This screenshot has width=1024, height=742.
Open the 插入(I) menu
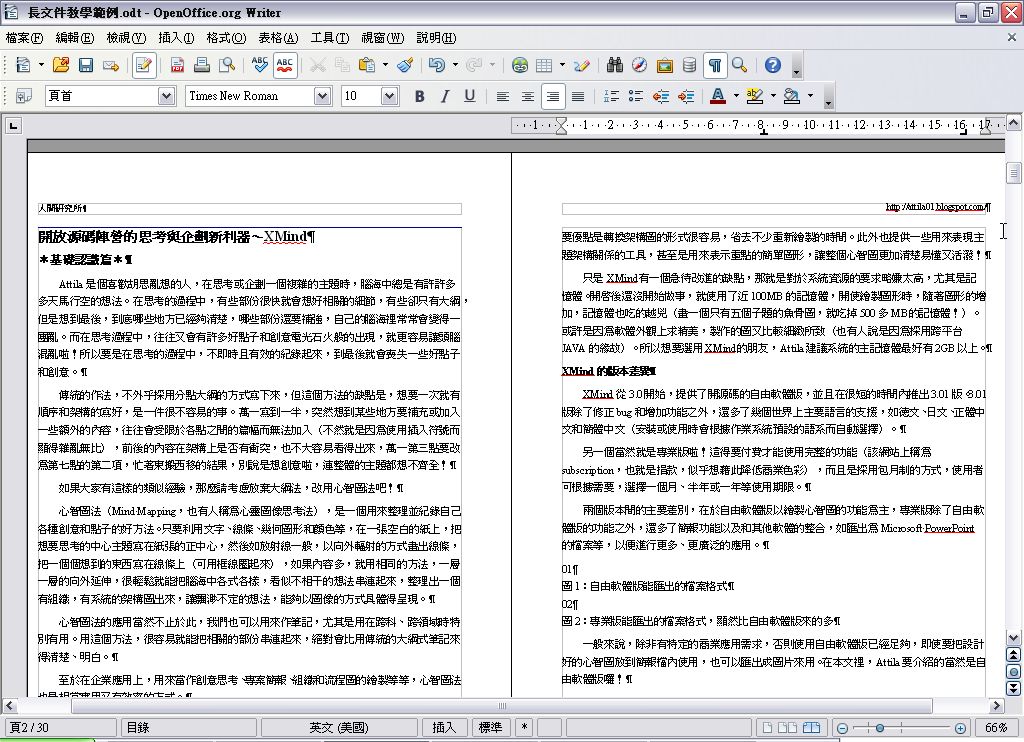176,38
